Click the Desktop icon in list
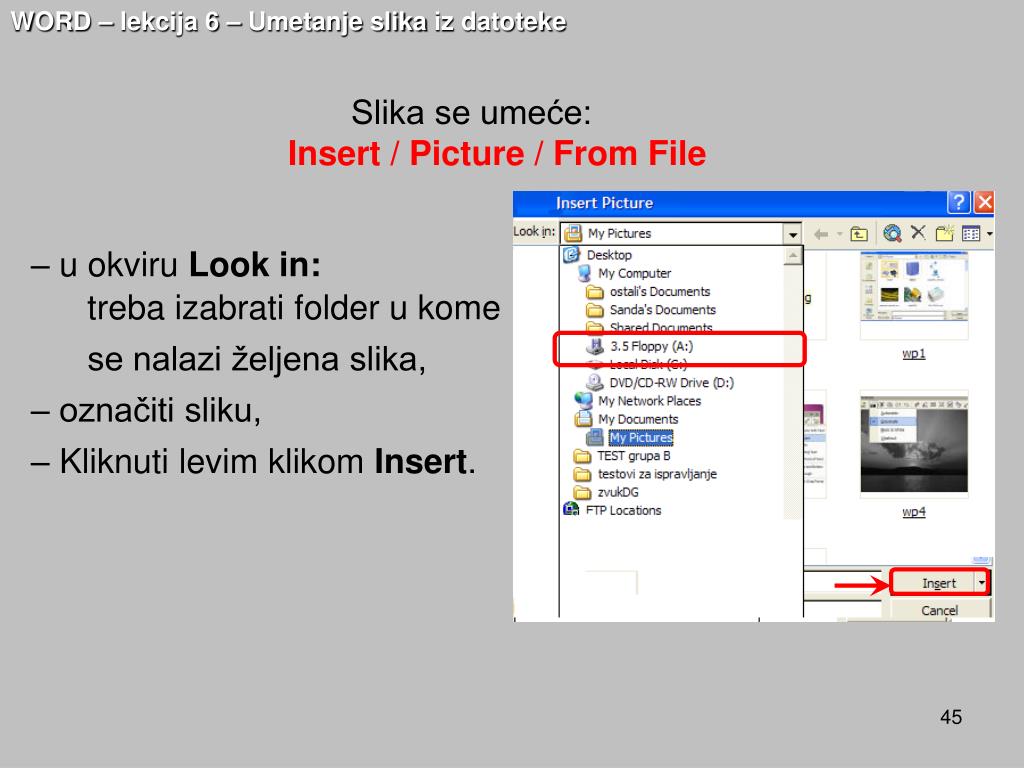Image resolution: width=1024 pixels, height=768 pixels. [571, 255]
